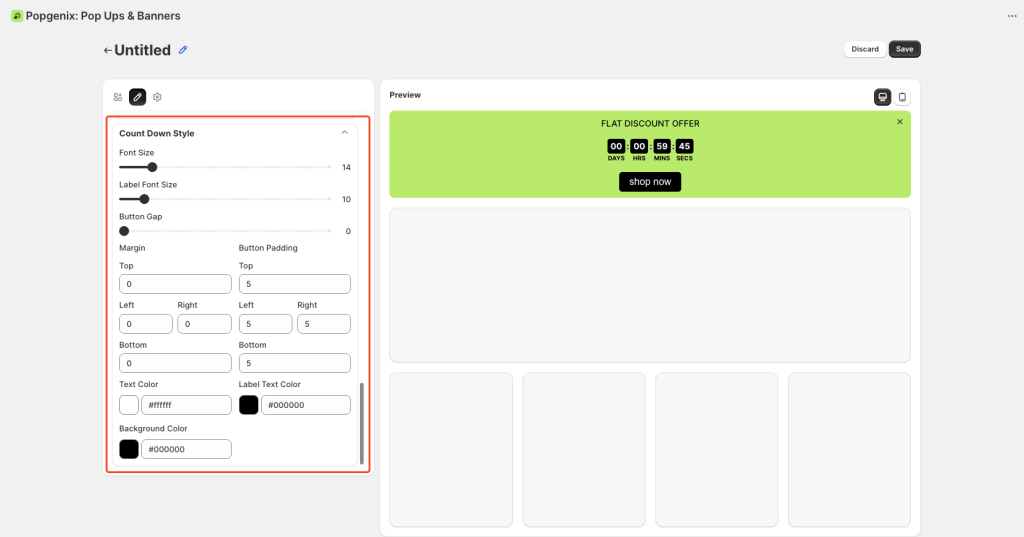Viewport: 1024px width, 537px height.
Task: Click the countdown HRS box
Action: click(639, 146)
